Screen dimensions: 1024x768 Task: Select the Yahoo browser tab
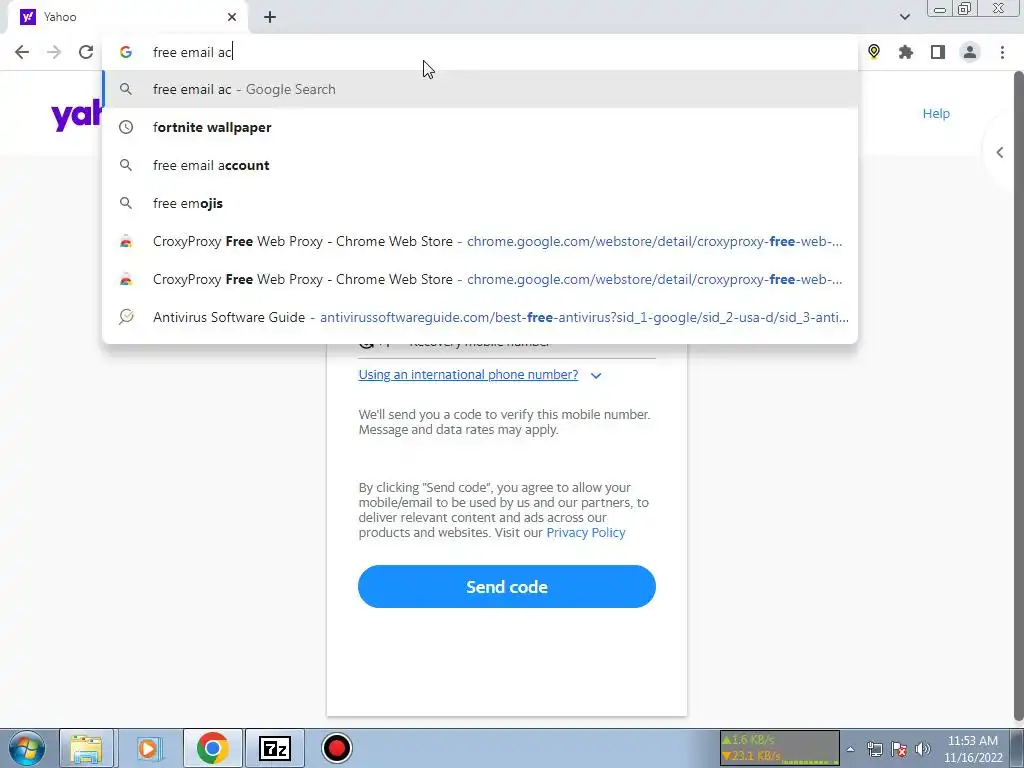(128, 17)
